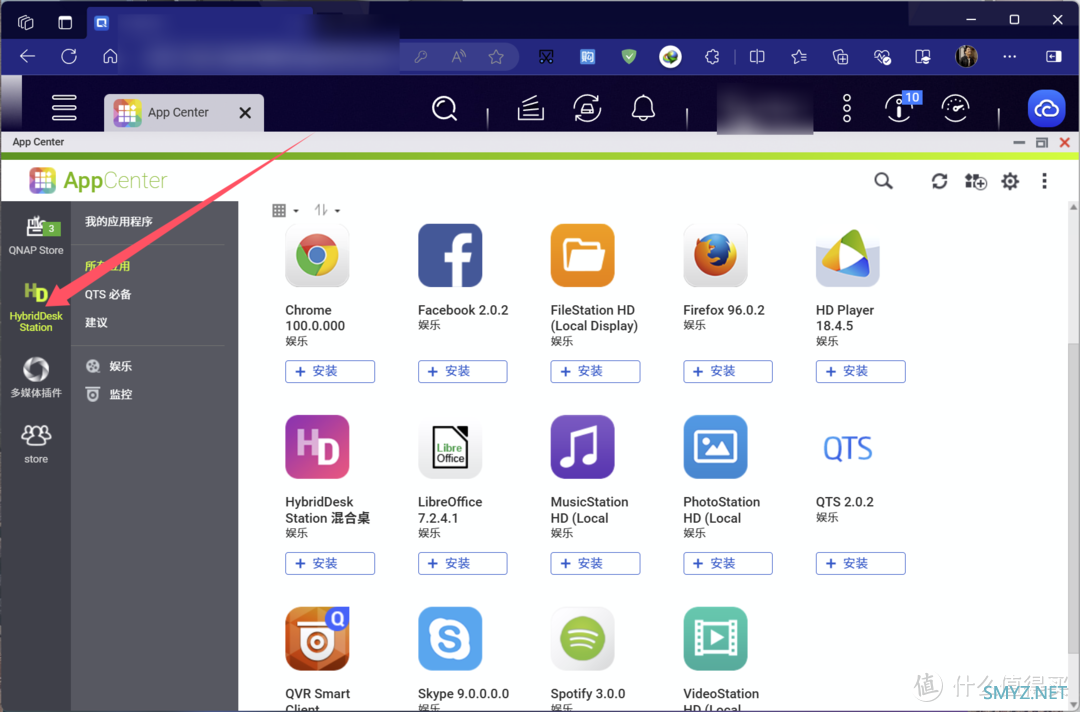The width and height of the screenshot is (1080, 712).
Task: Install QTS 2.0.2
Action: point(860,563)
